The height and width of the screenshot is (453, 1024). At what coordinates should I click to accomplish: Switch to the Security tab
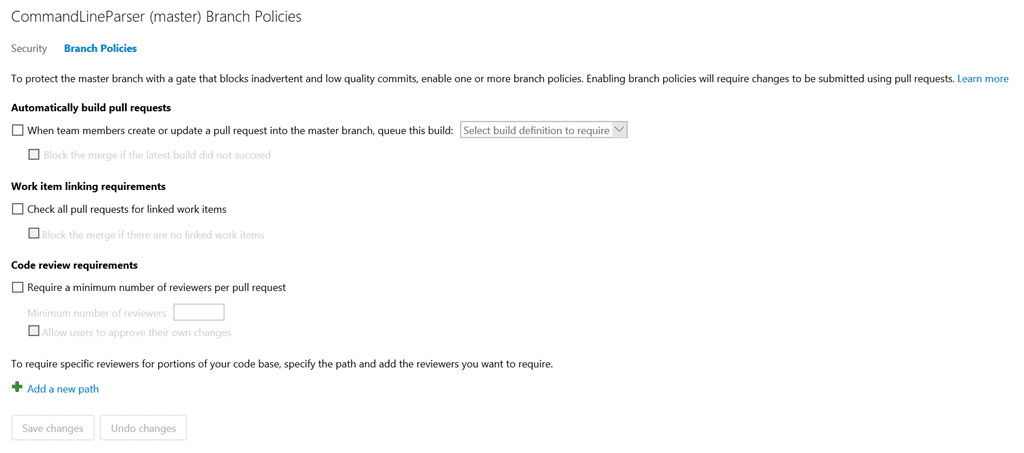pyautogui.click(x=29, y=48)
